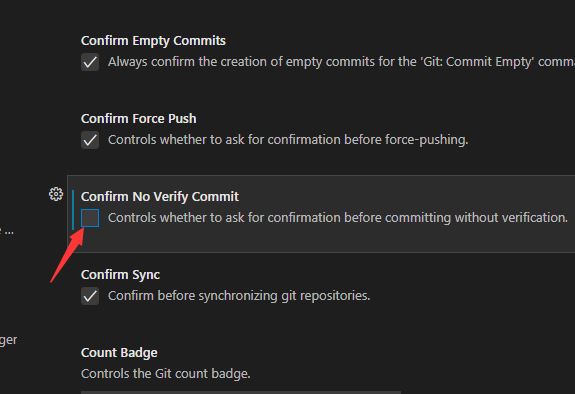Click the blue modified indicator bar beside the setting
The width and height of the screenshot is (575, 394).
tap(73, 210)
